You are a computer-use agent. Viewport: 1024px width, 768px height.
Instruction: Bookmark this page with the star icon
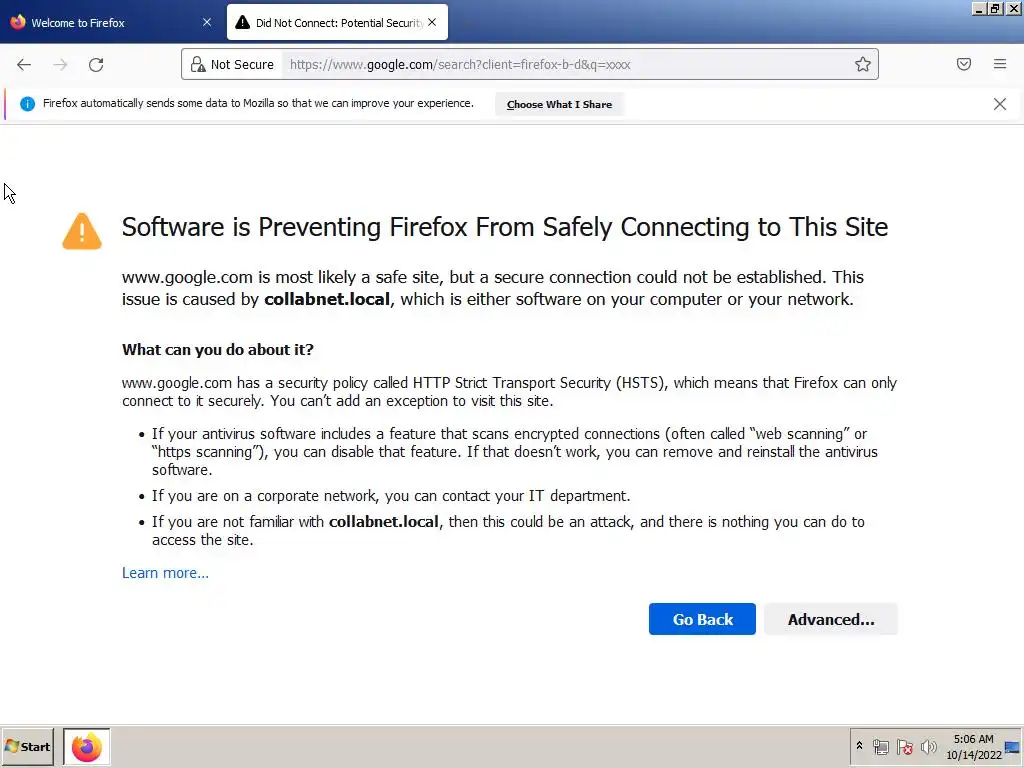(x=863, y=64)
